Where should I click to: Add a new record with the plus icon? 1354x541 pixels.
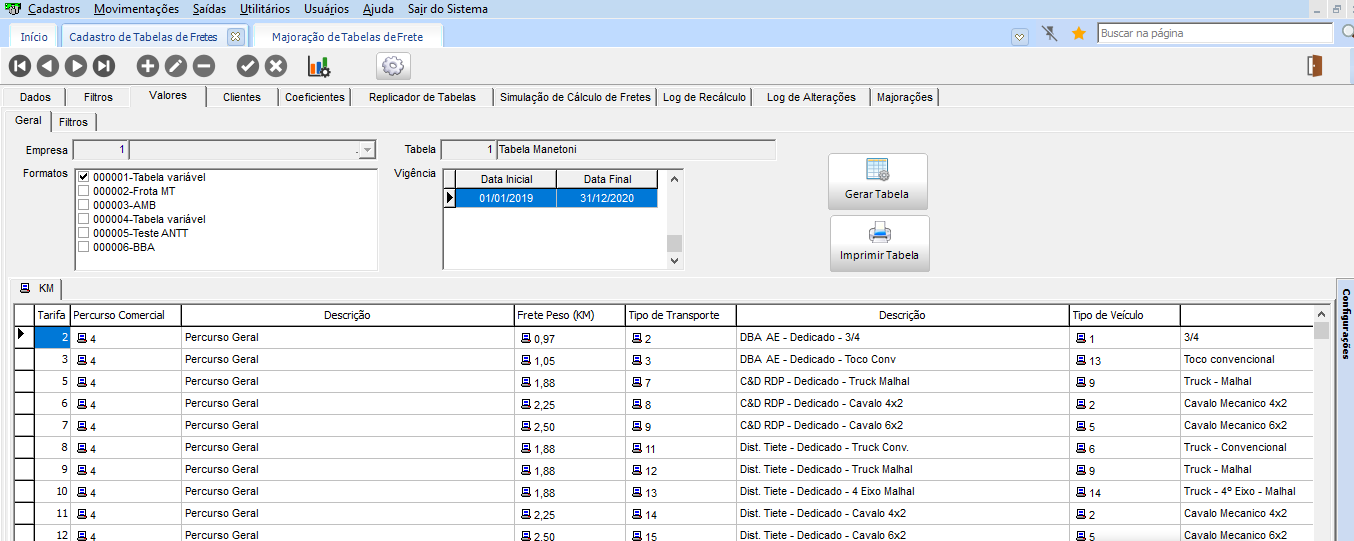pos(147,67)
